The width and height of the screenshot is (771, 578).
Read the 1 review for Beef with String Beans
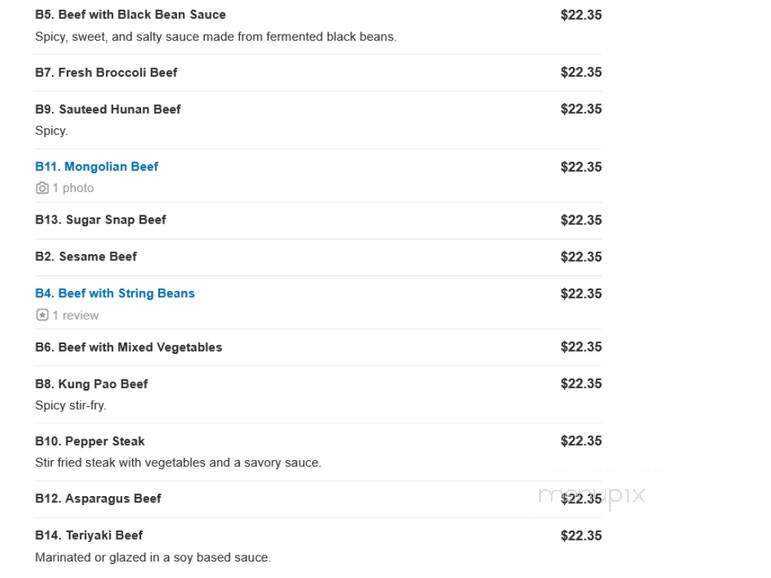(x=76, y=315)
